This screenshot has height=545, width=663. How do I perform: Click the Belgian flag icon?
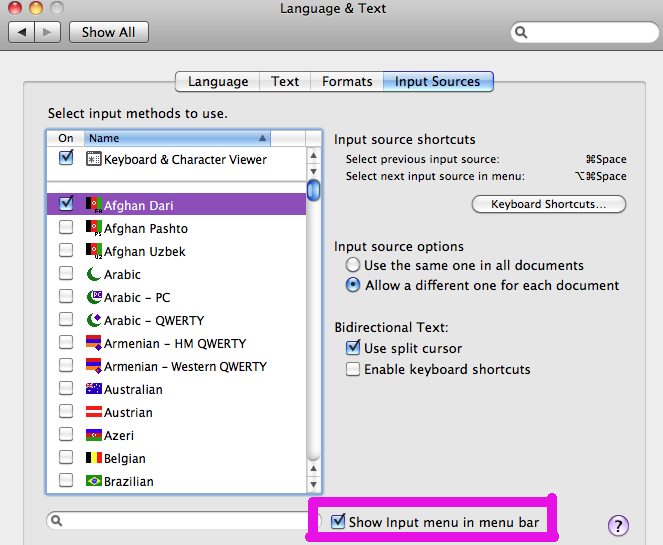click(x=93, y=457)
